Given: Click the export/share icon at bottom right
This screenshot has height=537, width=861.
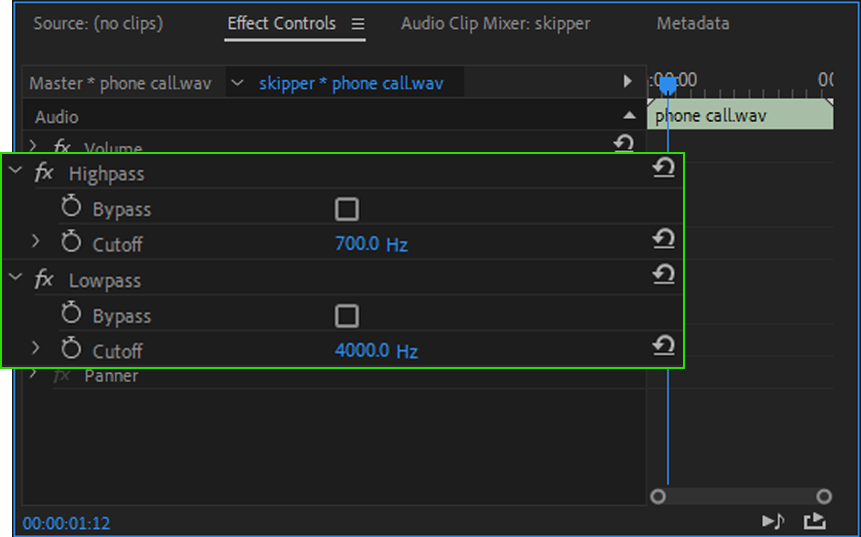Looking at the screenshot, I should (x=815, y=521).
